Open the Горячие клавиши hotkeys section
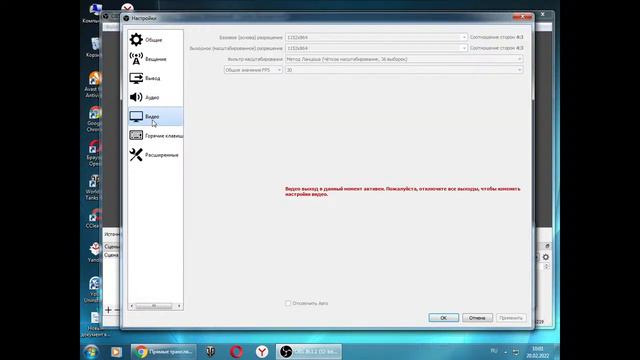Image resolution: width=640 pixels, height=360 pixels. click(x=155, y=136)
